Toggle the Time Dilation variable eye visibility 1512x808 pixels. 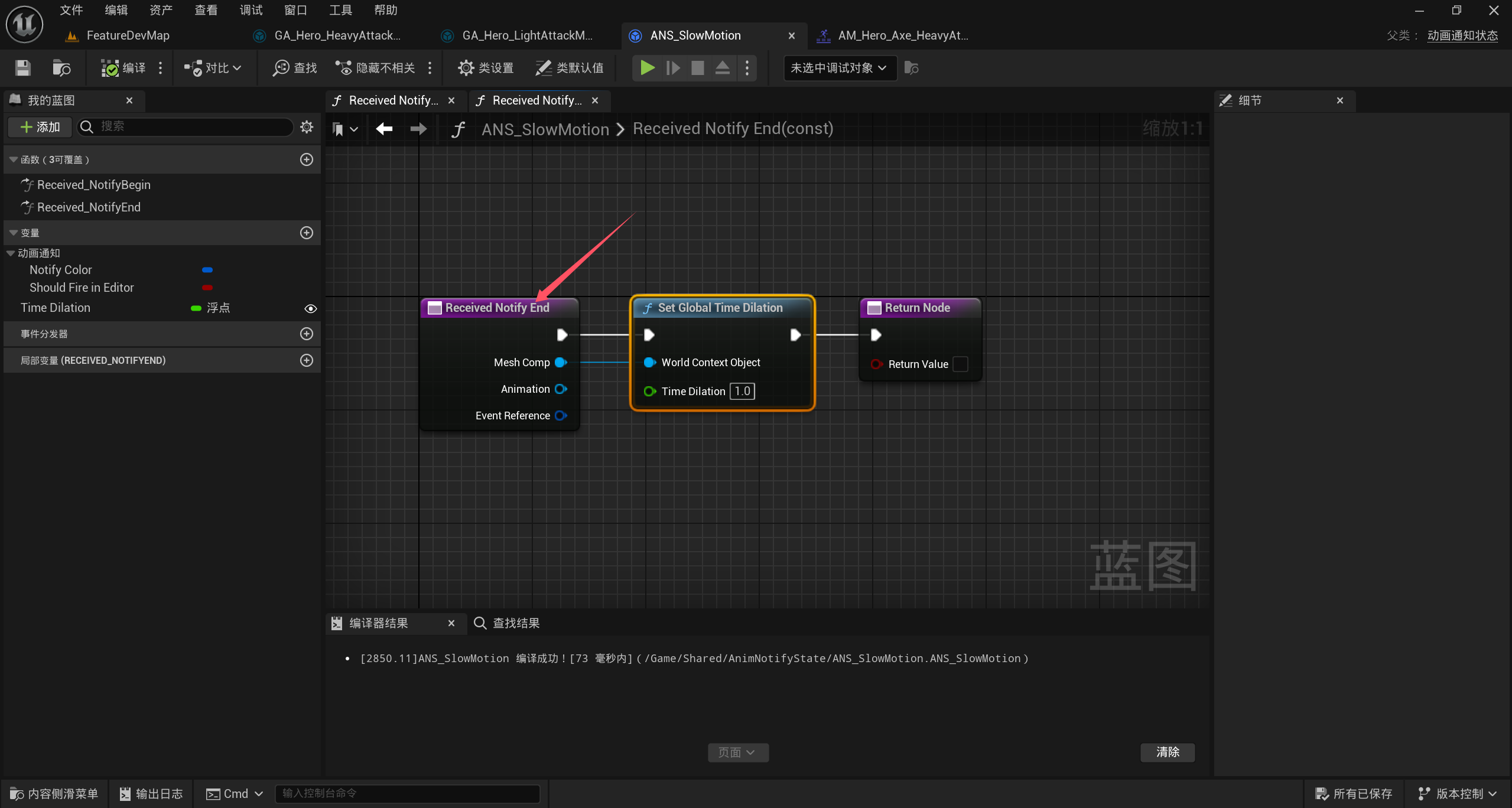point(310,308)
